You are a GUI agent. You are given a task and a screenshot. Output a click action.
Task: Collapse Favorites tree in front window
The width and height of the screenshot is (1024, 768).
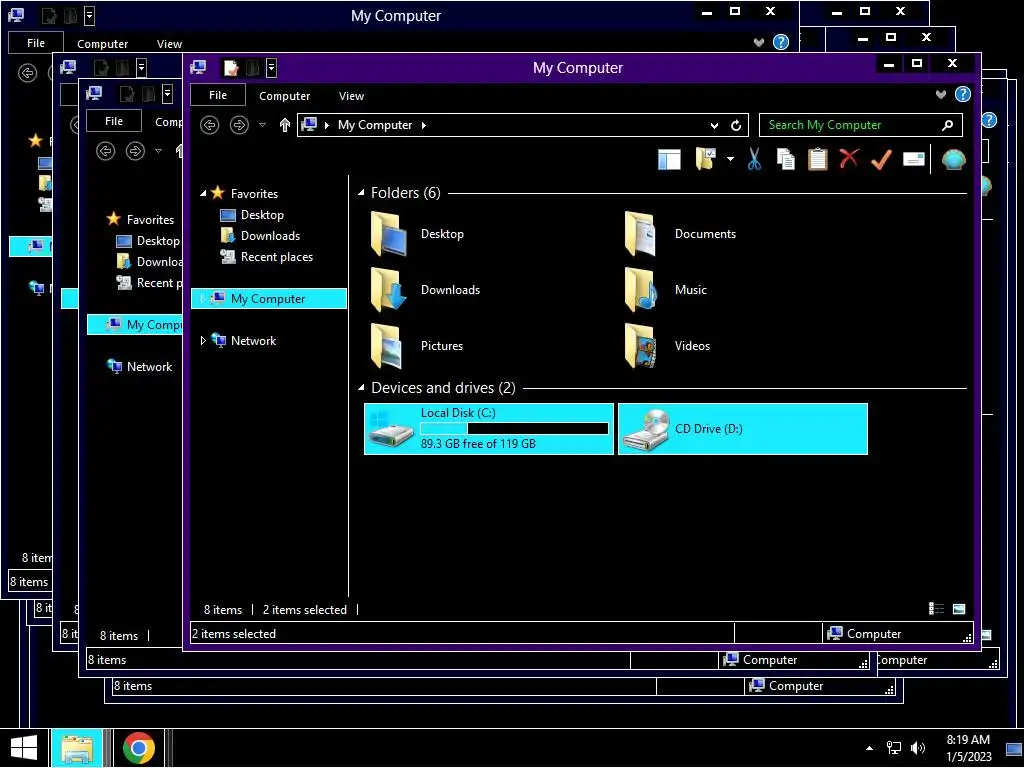203,193
